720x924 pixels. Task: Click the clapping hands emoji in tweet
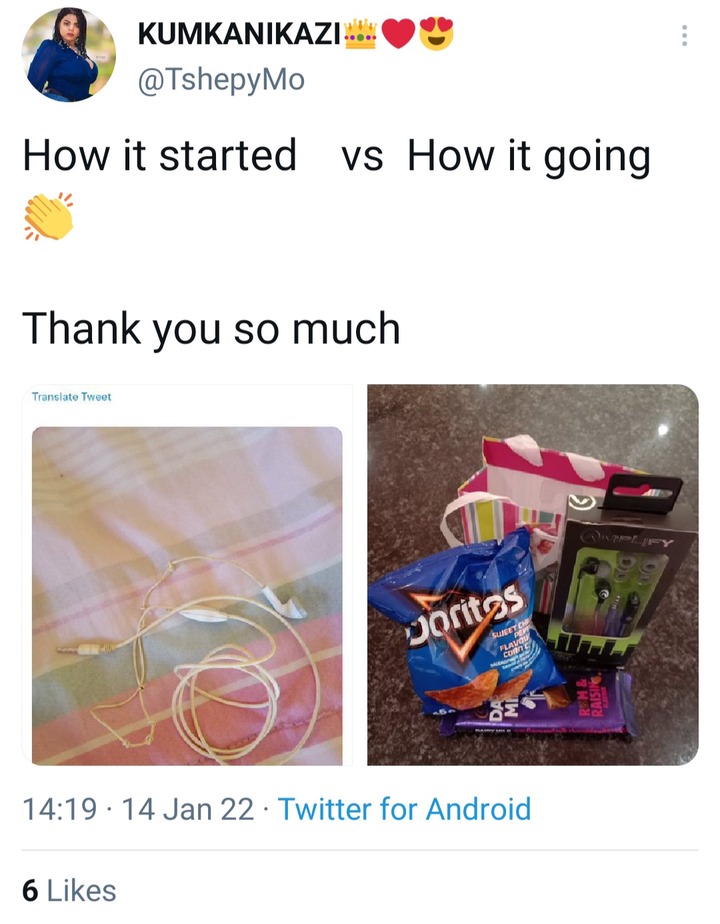(x=48, y=216)
